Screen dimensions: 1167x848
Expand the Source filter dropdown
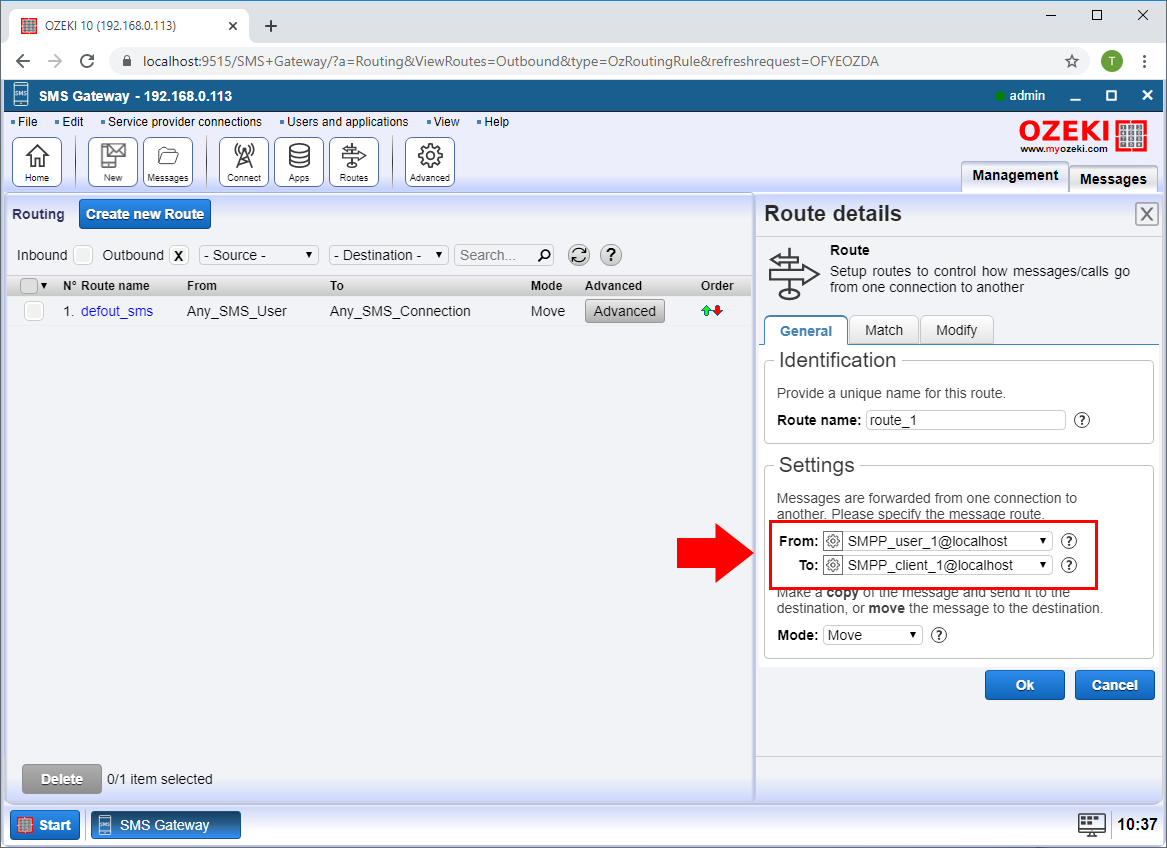[259, 255]
